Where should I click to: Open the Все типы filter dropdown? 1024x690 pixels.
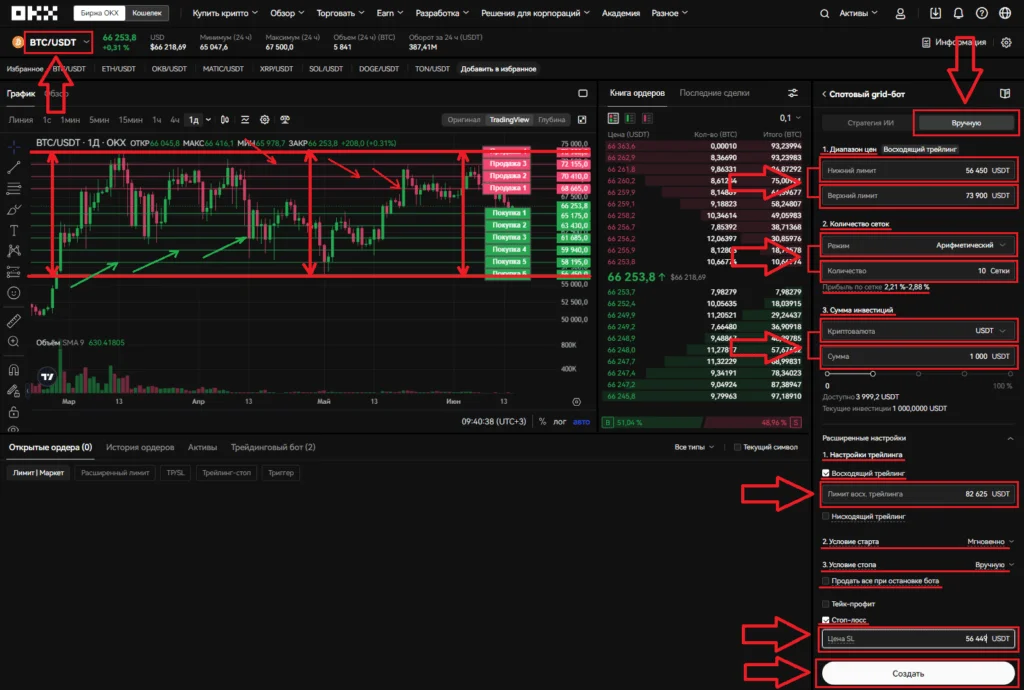(x=694, y=447)
